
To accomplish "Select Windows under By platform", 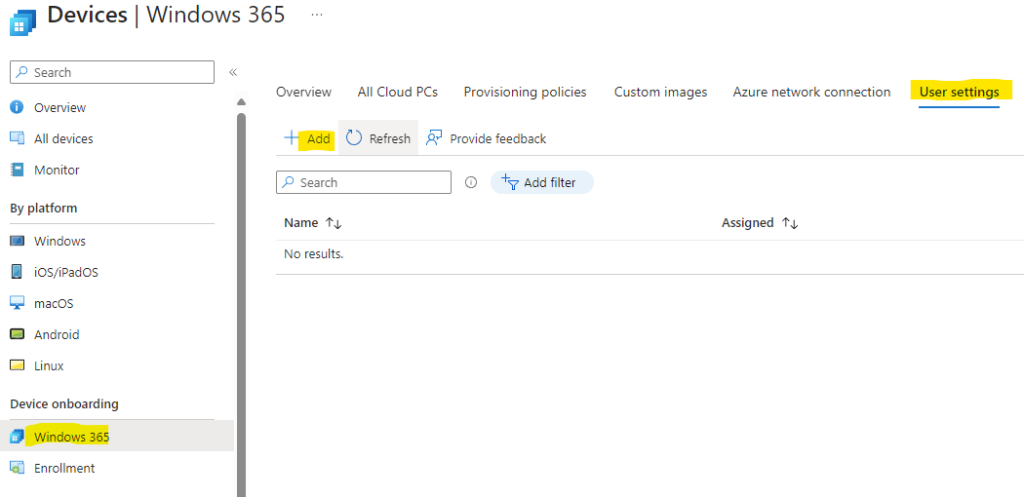I will pos(59,241).
